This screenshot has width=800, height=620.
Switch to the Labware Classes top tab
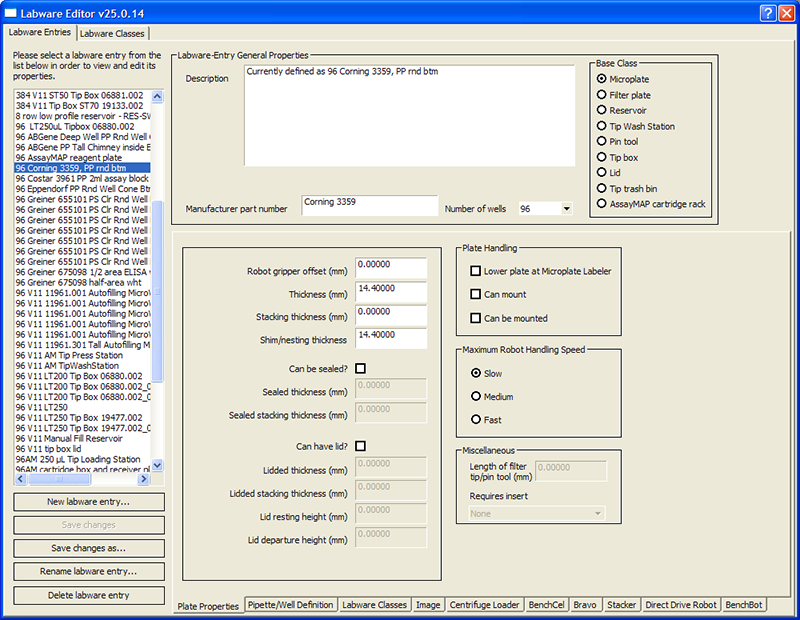pyautogui.click(x=112, y=34)
